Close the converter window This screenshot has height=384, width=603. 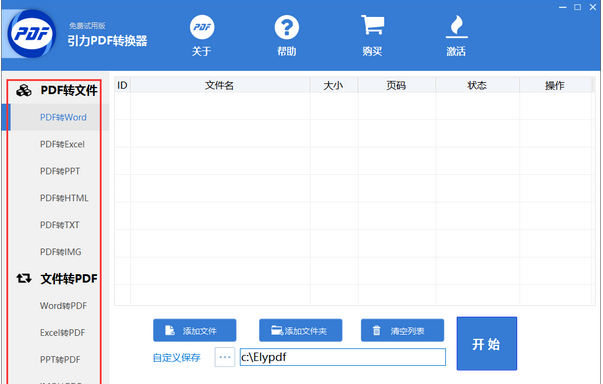click(593, 7)
